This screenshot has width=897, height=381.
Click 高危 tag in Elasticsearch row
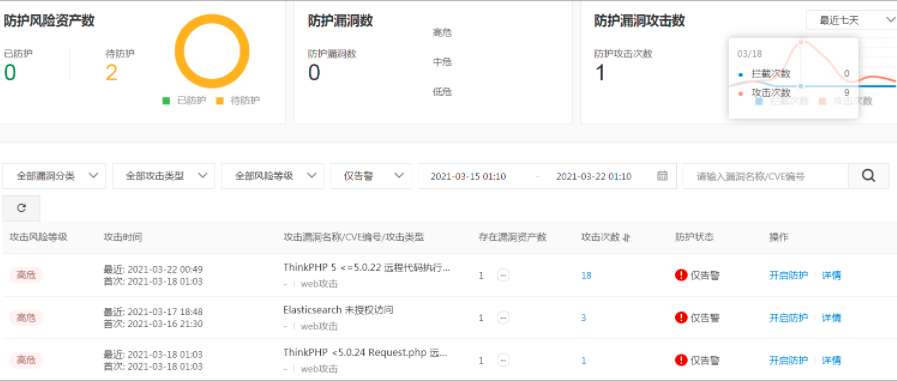click(x=26, y=318)
